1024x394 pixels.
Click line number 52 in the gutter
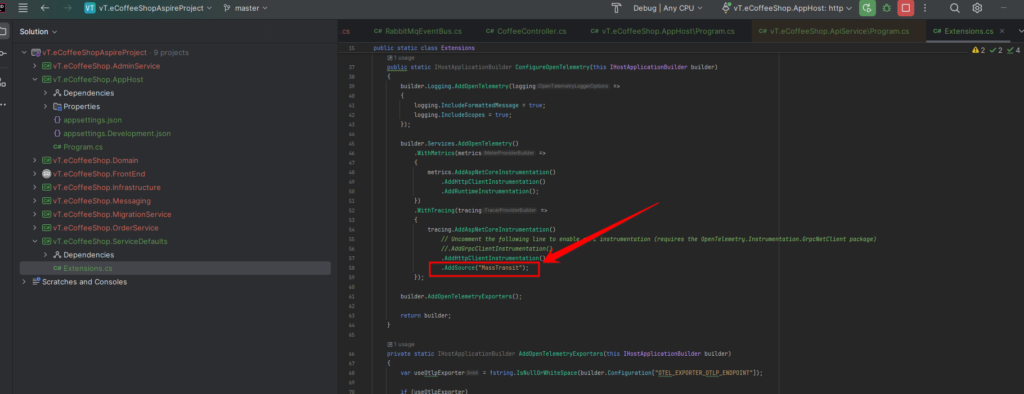click(352, 210)
